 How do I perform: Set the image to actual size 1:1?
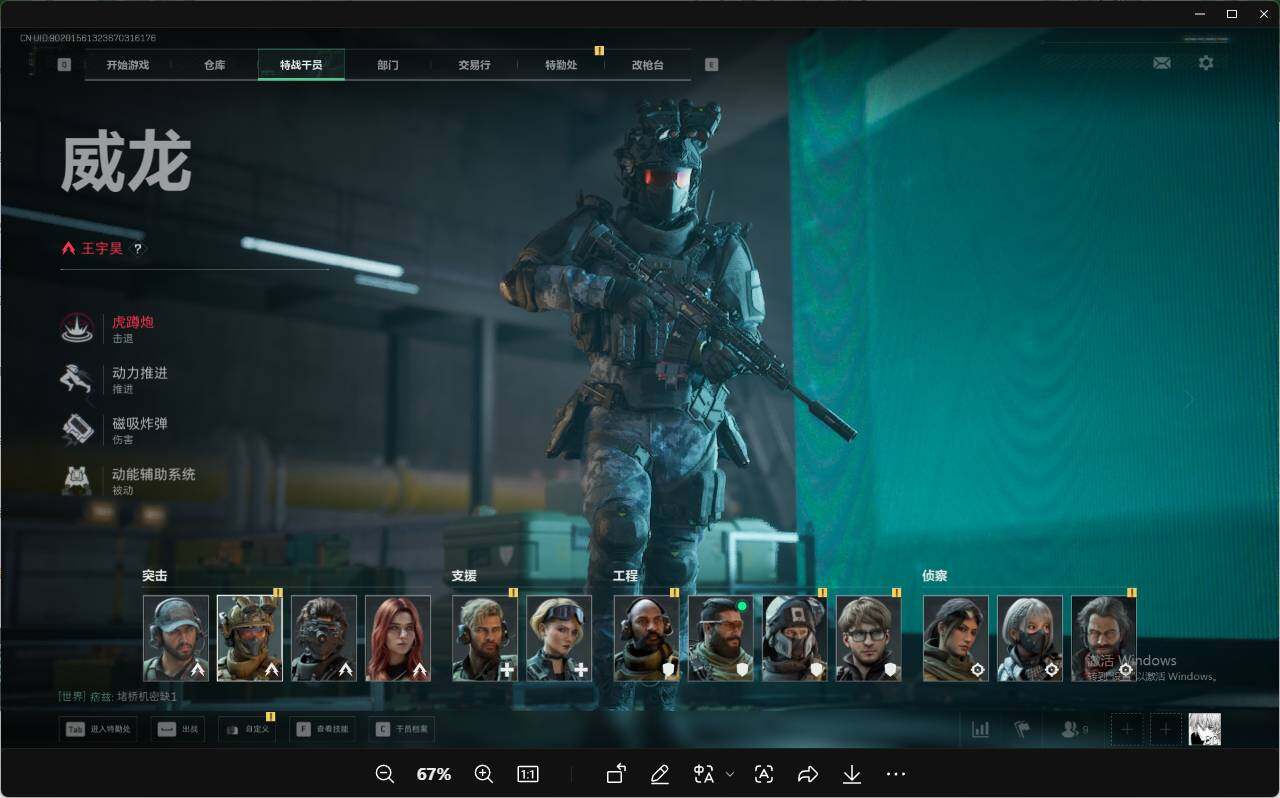(x=528, y=774)
